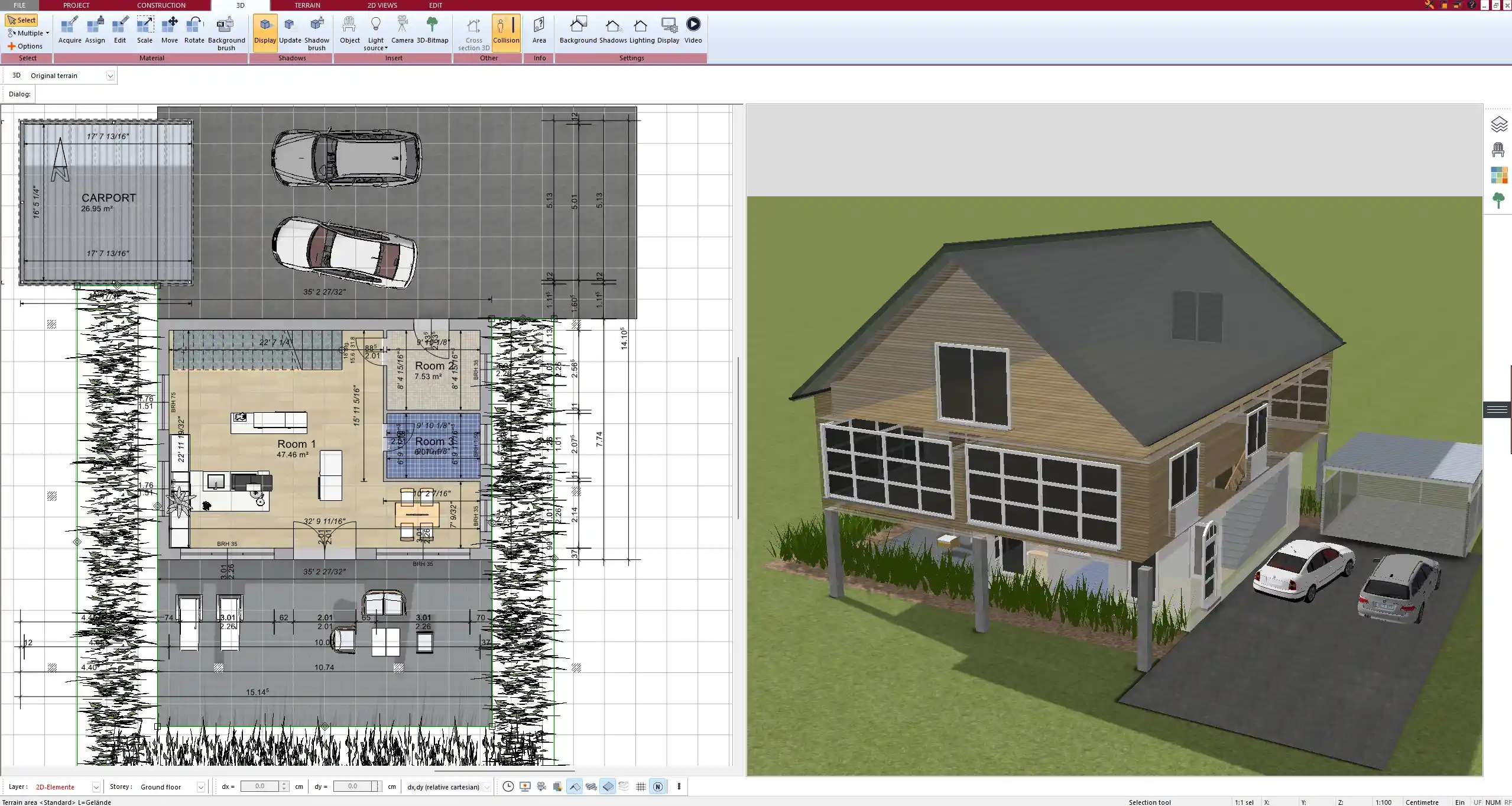Screen dimensions: 1512x806
Task: Open the plants catalog in the right sidebar
Action: point(1499,200)
